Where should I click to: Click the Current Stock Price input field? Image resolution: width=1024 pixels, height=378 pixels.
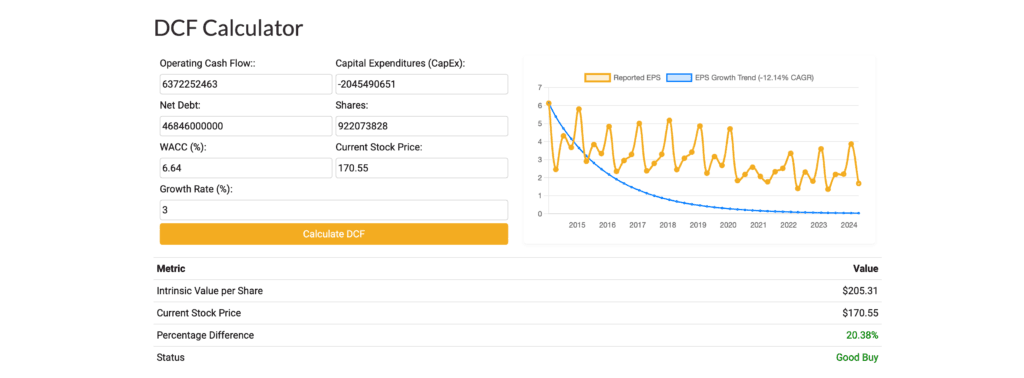pyautogui.click(x=421, y=168)
